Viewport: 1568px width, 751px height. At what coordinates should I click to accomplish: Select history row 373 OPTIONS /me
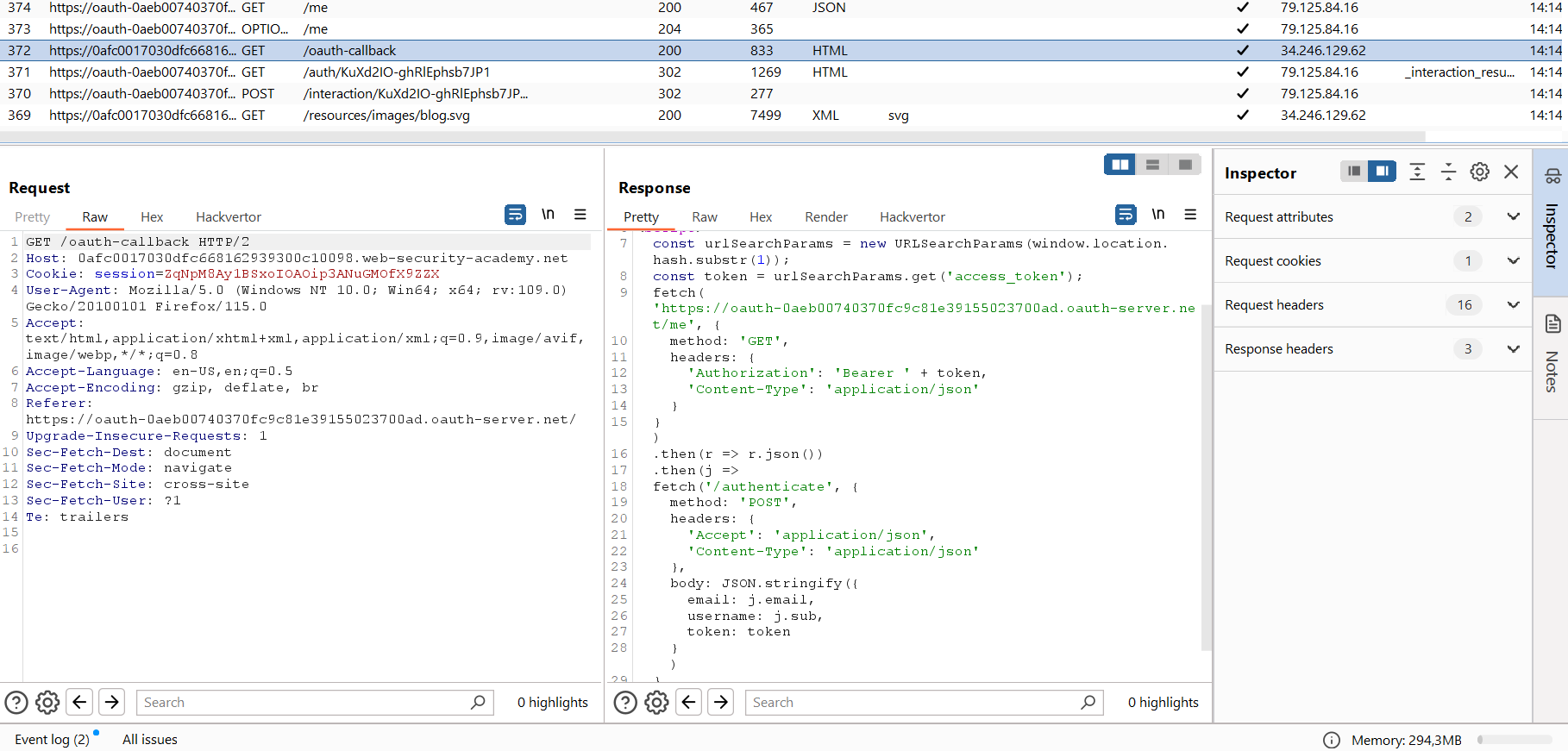pos(784,28)
